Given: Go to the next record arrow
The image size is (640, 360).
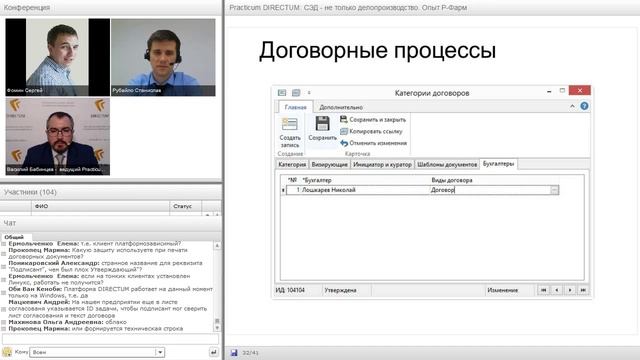Looking at the screenshot, I should click(x=570, y=290).
